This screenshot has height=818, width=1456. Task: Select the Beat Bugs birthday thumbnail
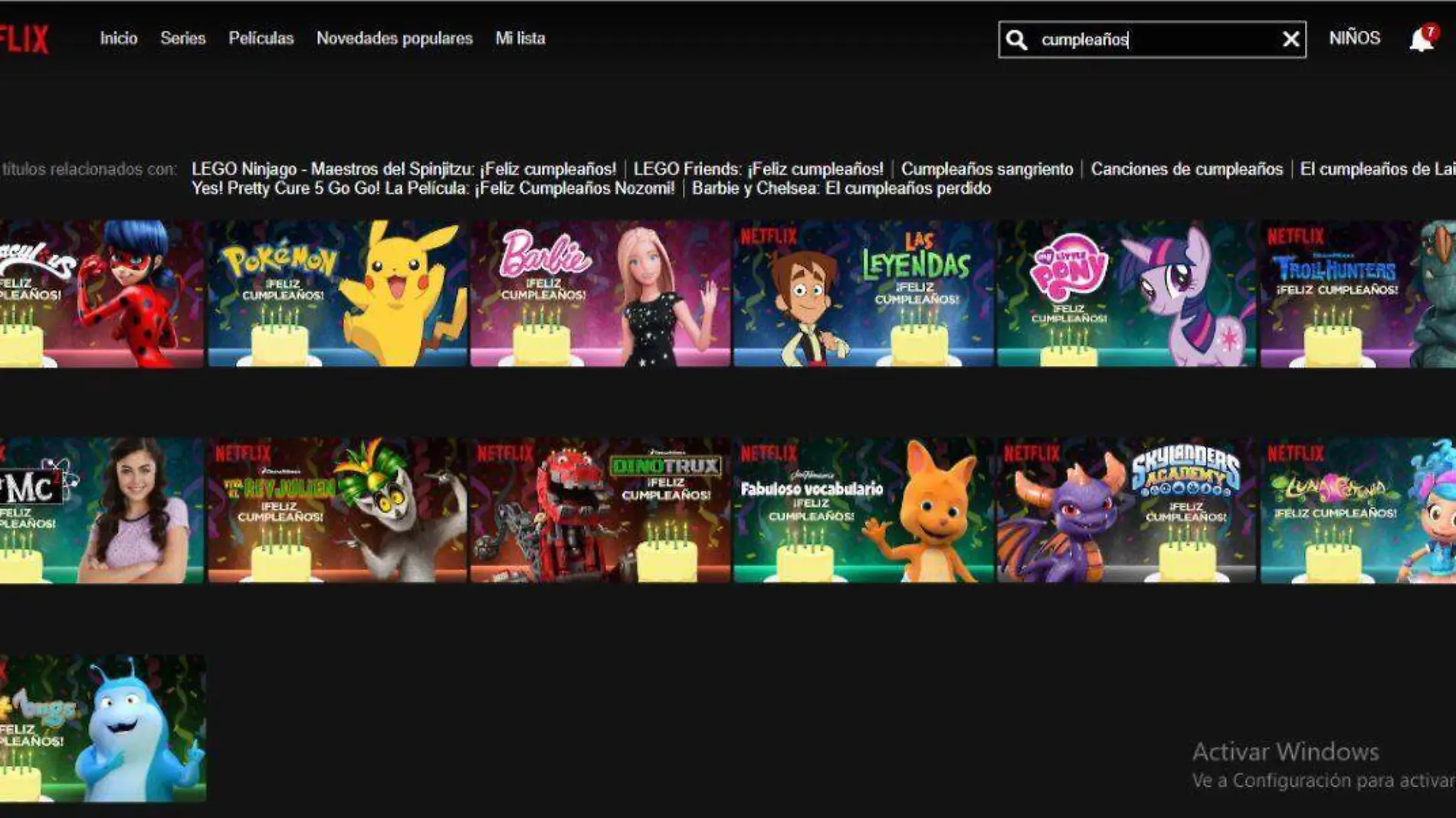click(x=103, y=728)
